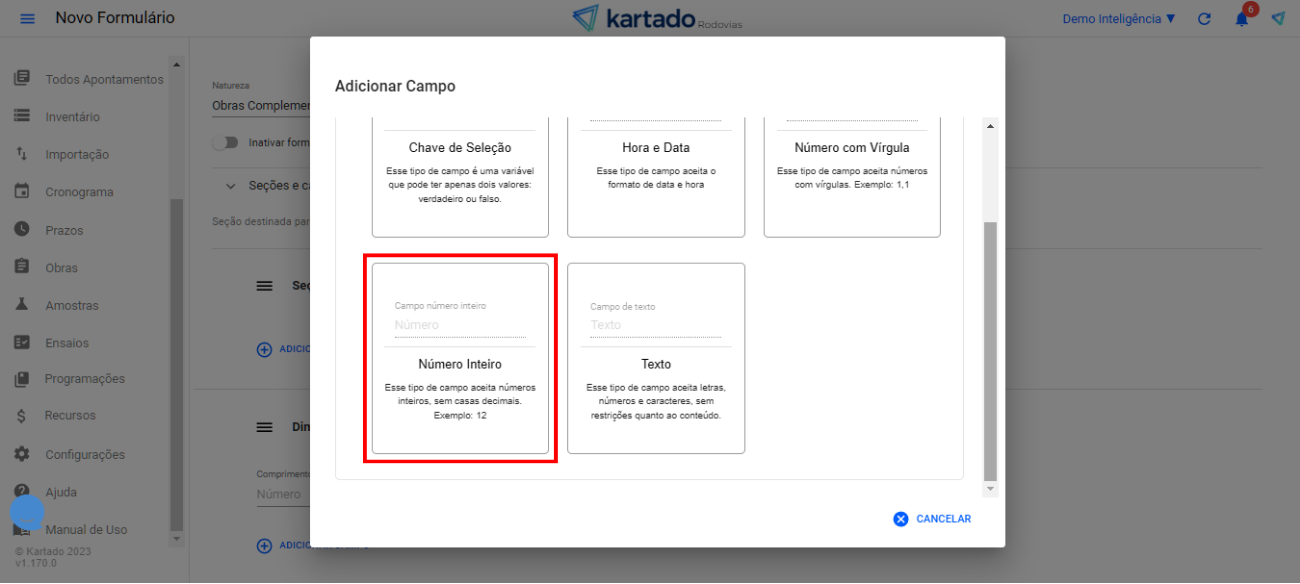Choose the Hora e Data field type
The width and height of the screenshot is (1300, 584).
tap(656, 175)
